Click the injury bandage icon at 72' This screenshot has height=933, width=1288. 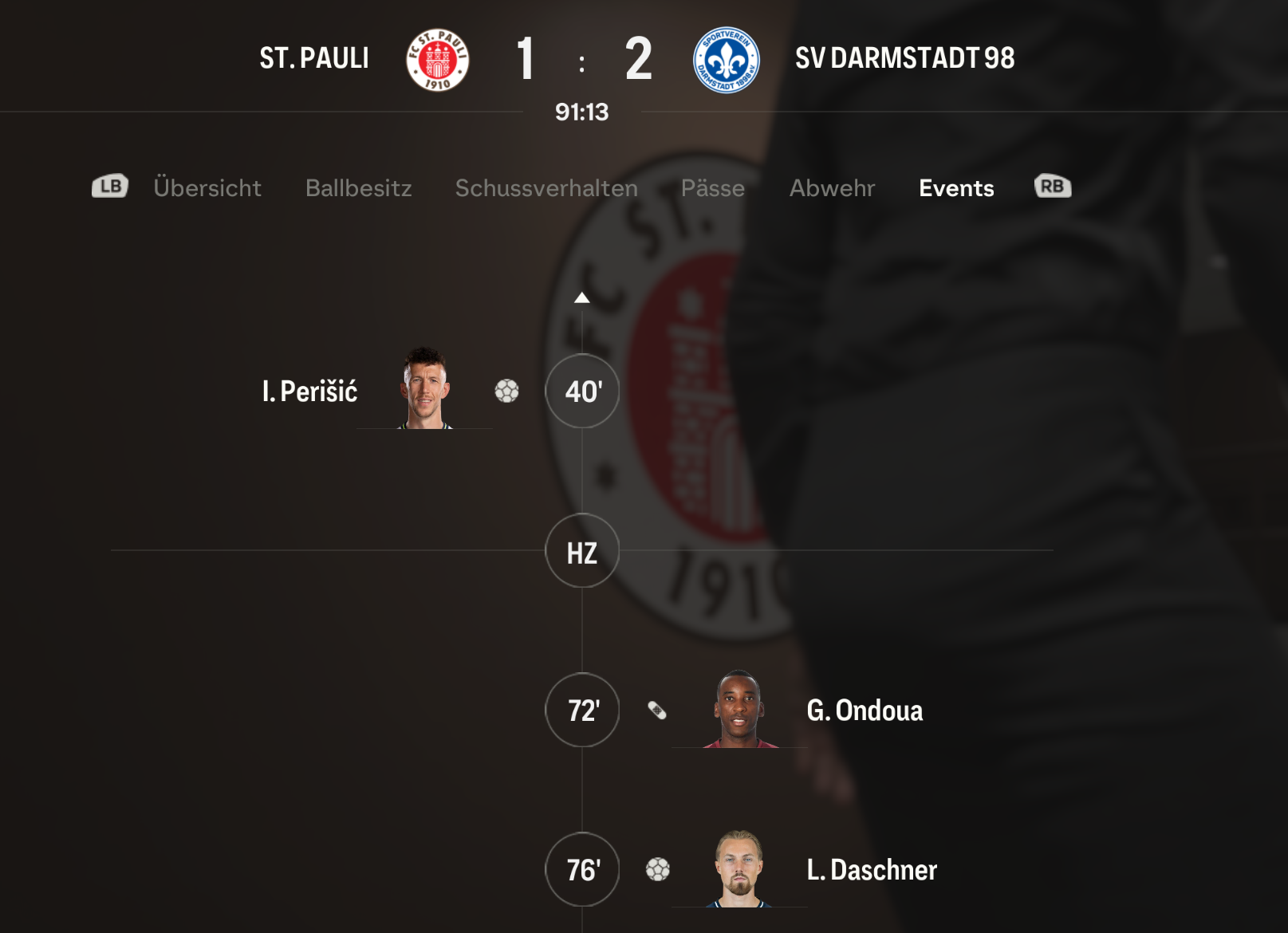tap(657, 710)
